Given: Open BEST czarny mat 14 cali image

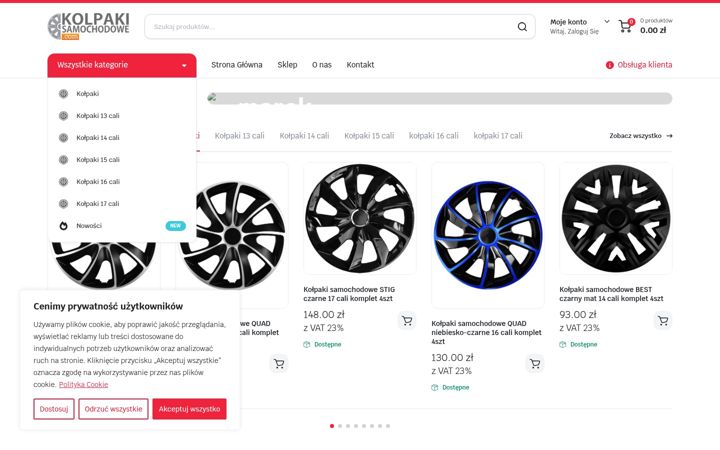Looking at the screenshot, I should tap(616, 219).
